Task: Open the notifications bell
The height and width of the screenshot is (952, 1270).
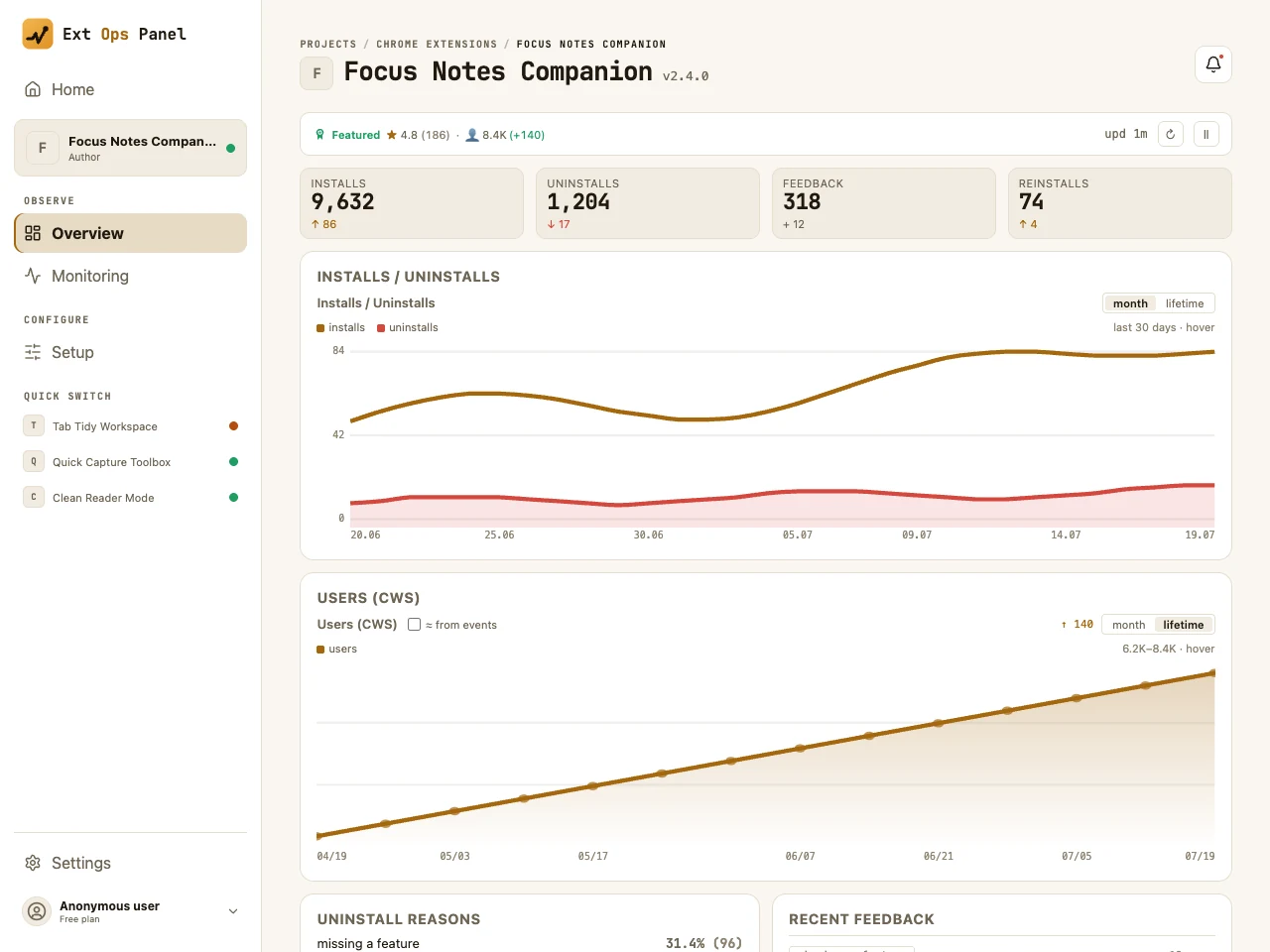Action: coord(1213,64)
